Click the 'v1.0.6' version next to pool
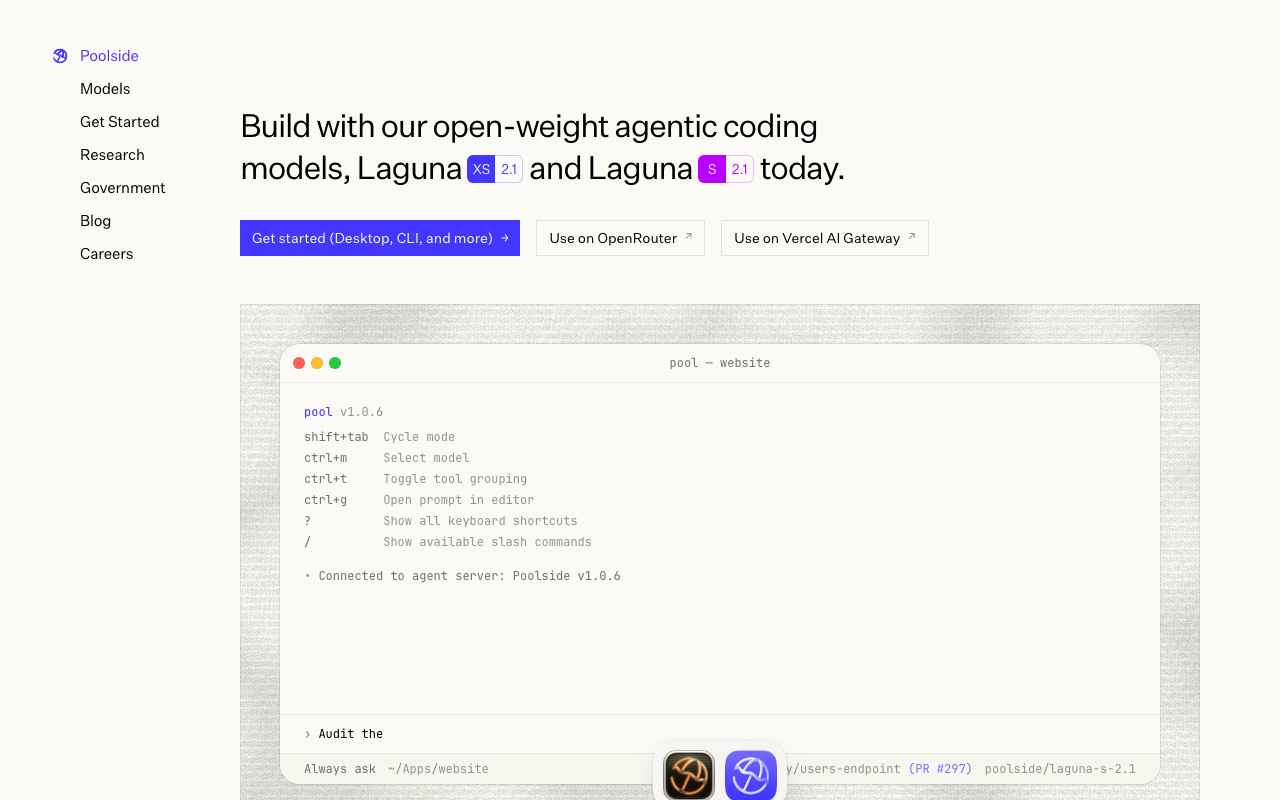The image size is (1280, 800). (362, 412)
